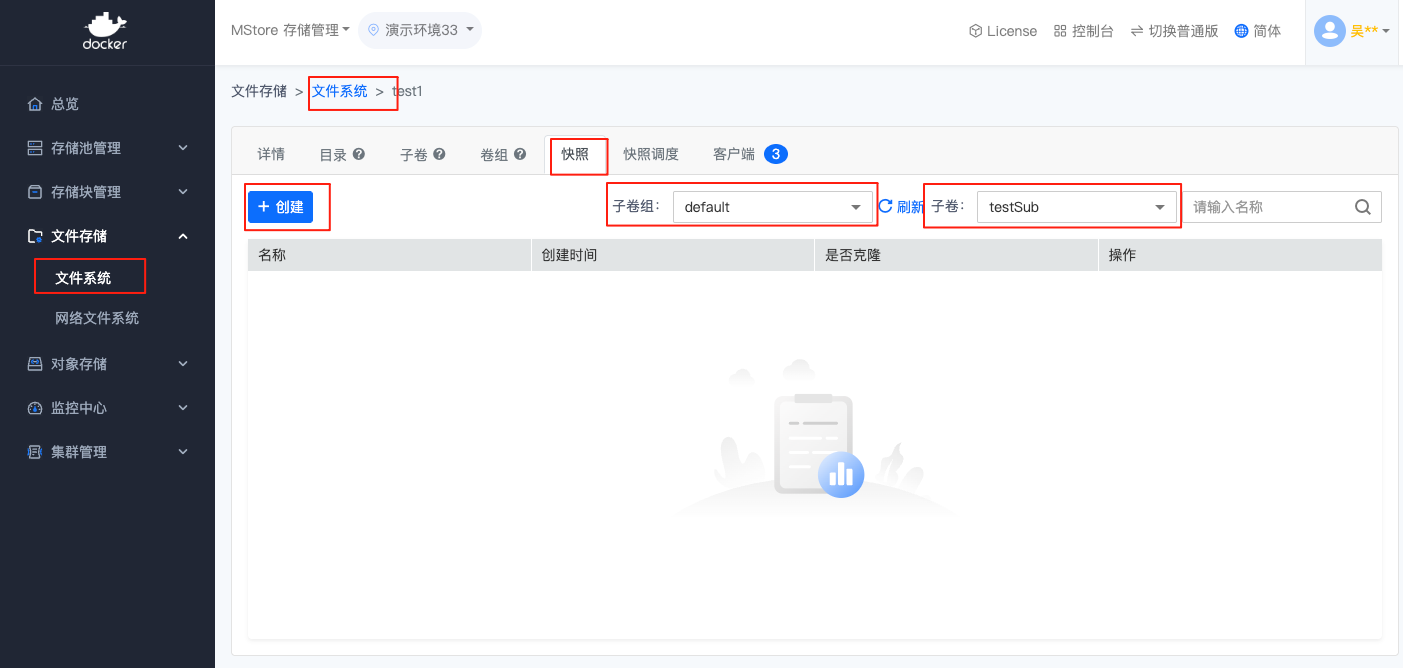This screenshot has height=668, width=1403.
Task: Open the 控制台 console from the top bar
Action: coord(1084,31)
